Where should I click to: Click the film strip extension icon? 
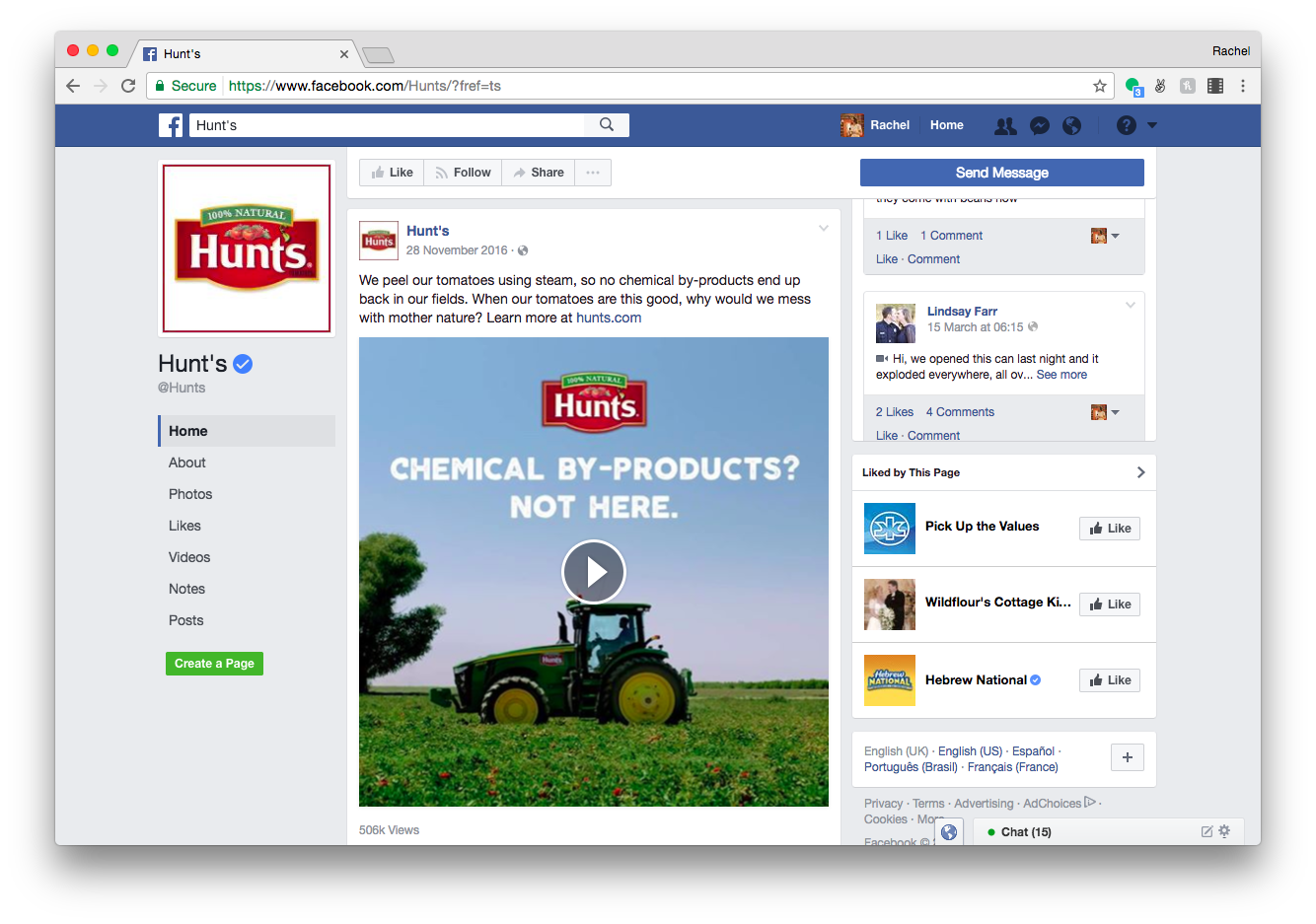click(1215, 86)
